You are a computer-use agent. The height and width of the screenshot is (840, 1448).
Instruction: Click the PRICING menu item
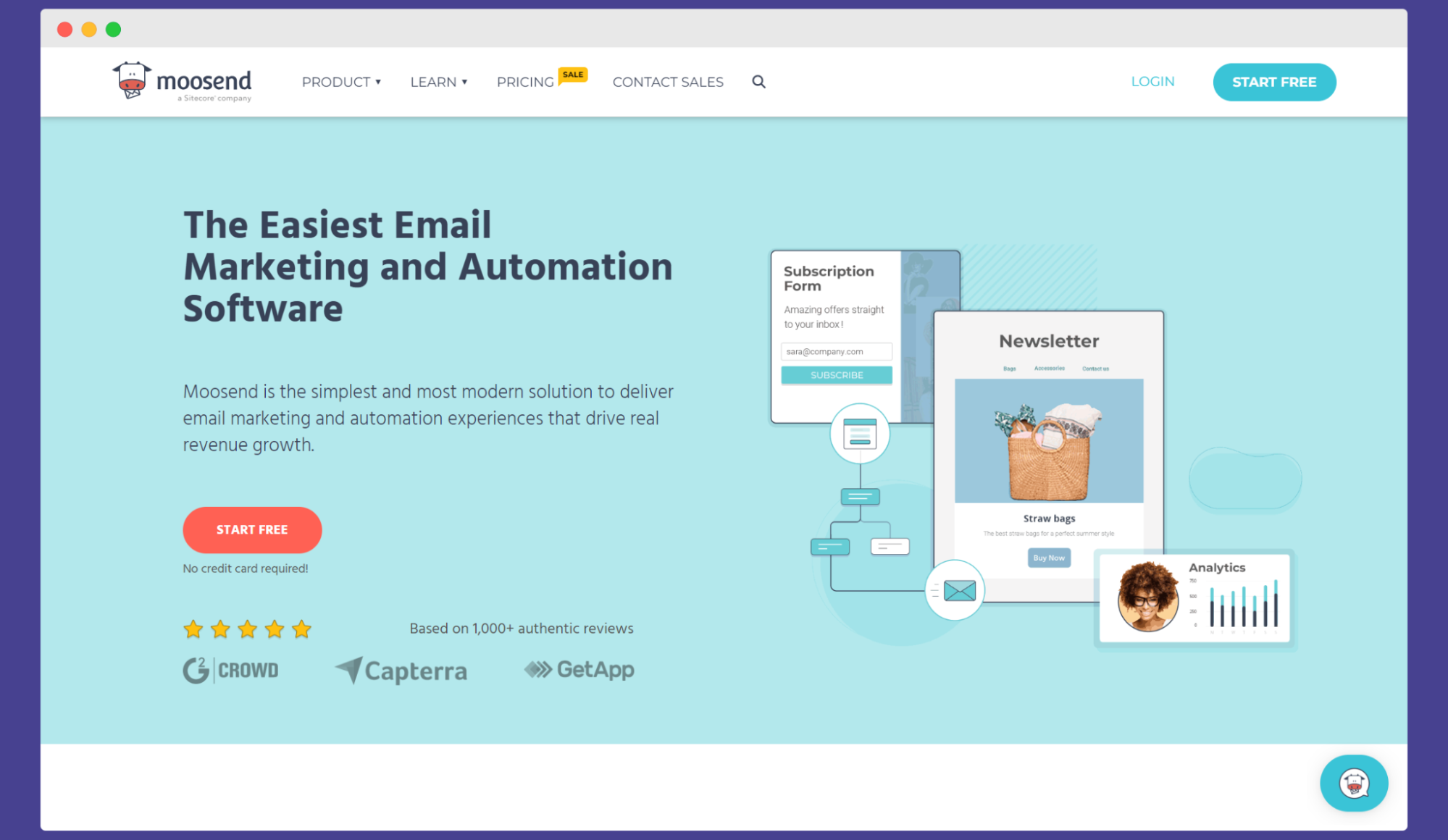[x=525, y=82]
